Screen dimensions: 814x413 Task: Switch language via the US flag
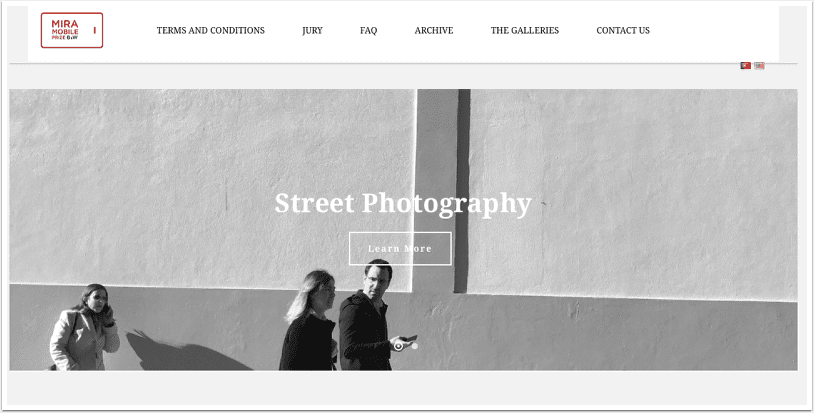click(x=759, y=66)
